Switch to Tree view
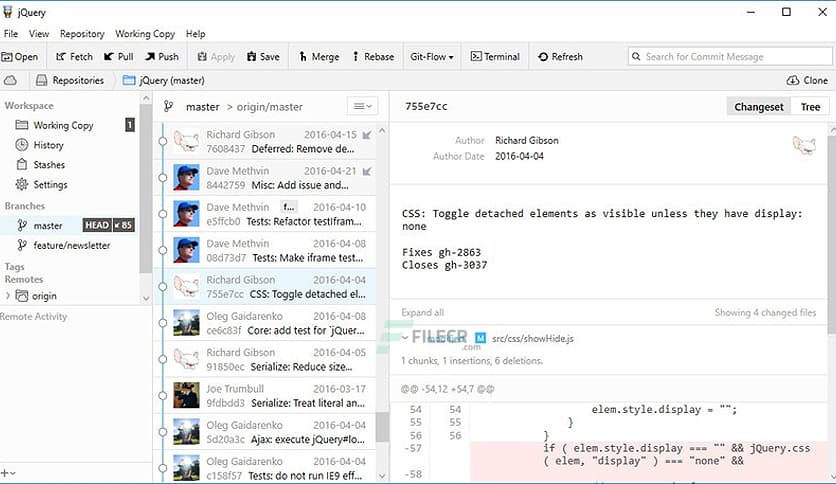Viewport: 836px width, 484px height. (x=810, y=107)
